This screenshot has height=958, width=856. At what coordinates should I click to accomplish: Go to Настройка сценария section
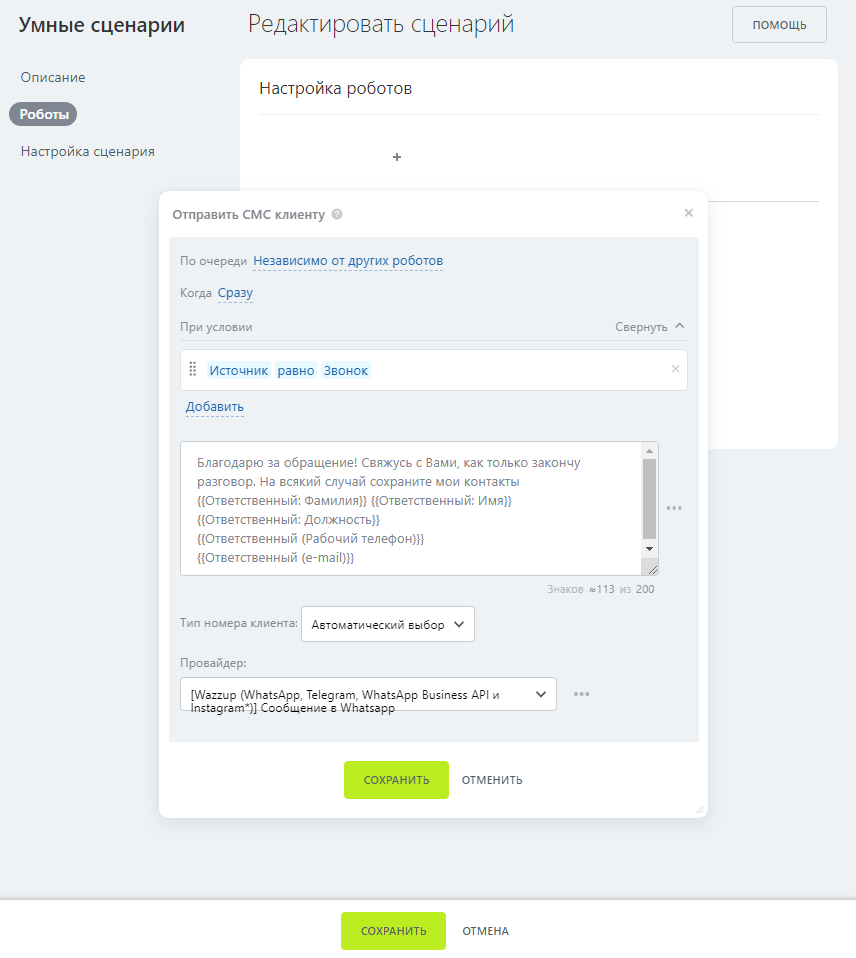88,152
